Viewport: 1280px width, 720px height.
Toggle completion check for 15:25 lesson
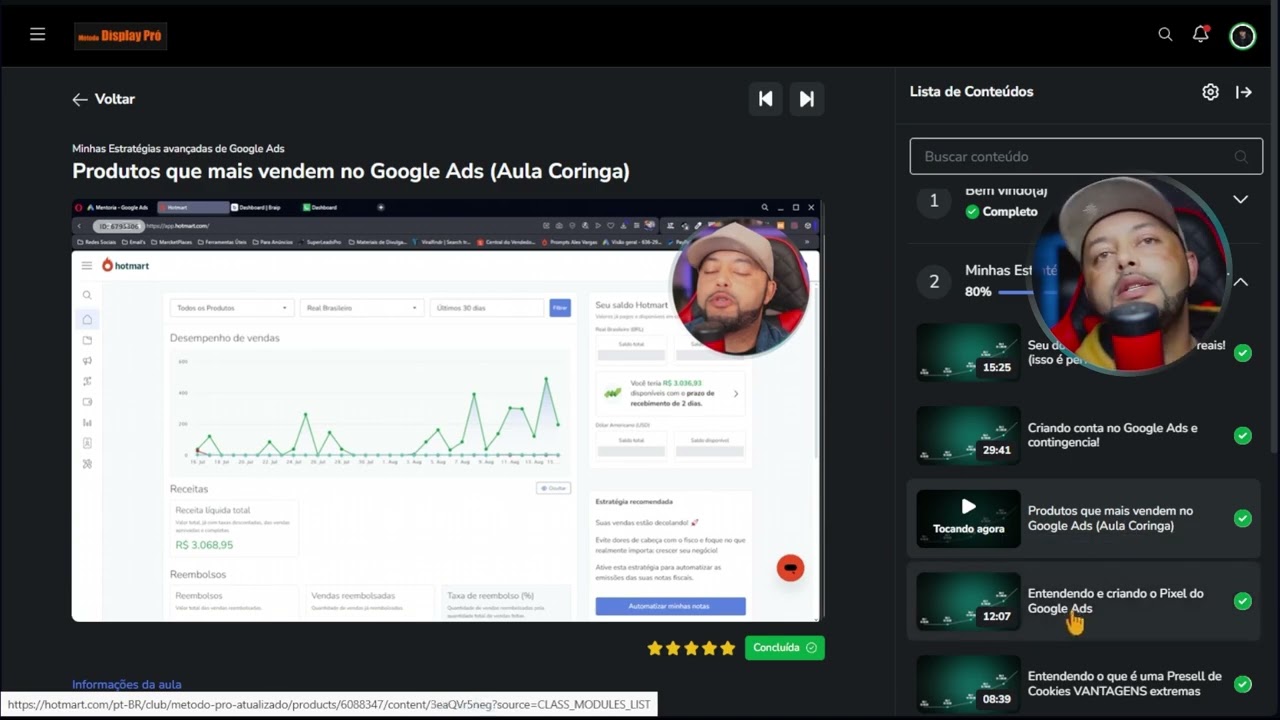pos(1243,353)
